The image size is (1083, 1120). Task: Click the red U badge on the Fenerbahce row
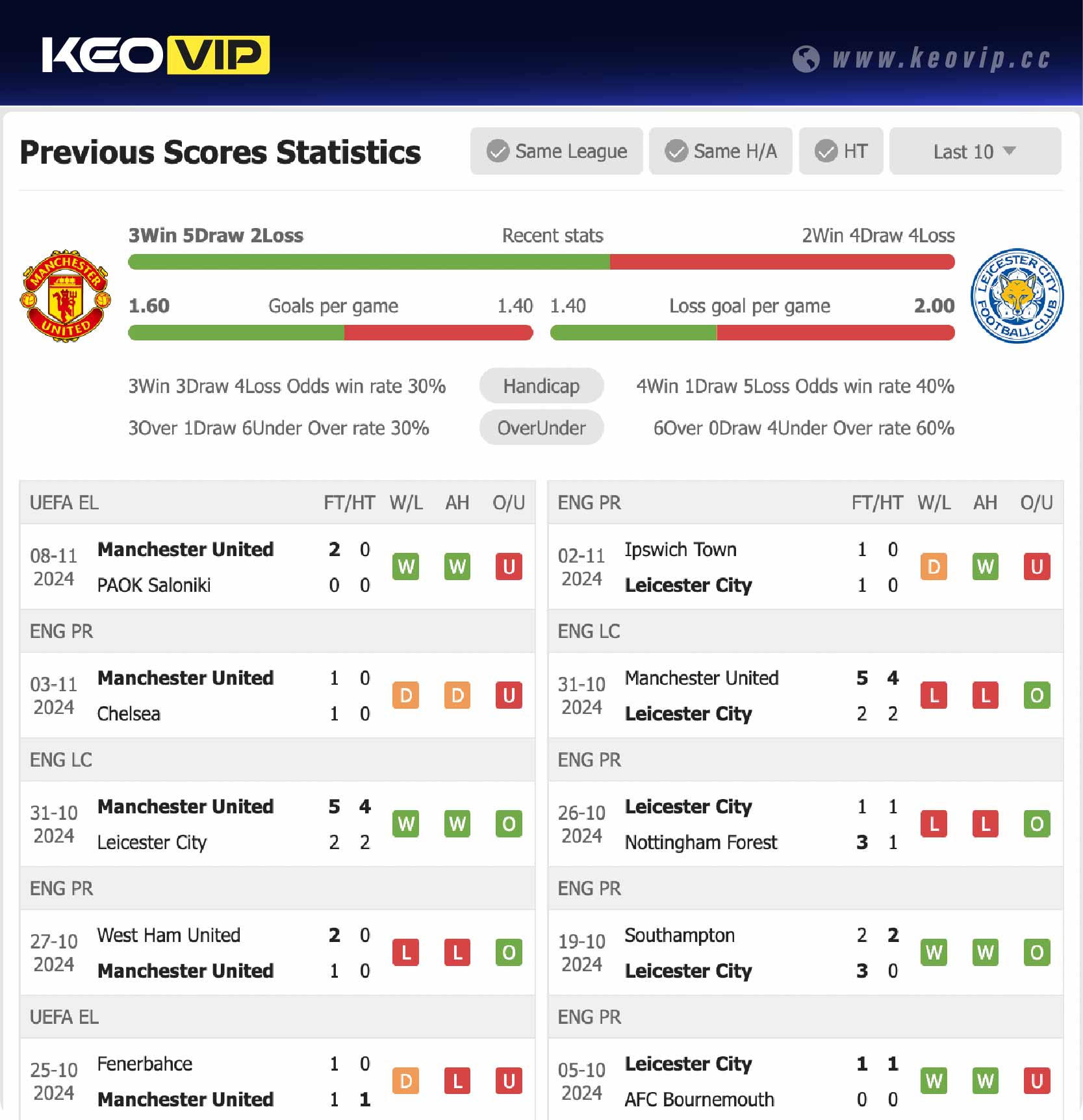pos(509,1081)
